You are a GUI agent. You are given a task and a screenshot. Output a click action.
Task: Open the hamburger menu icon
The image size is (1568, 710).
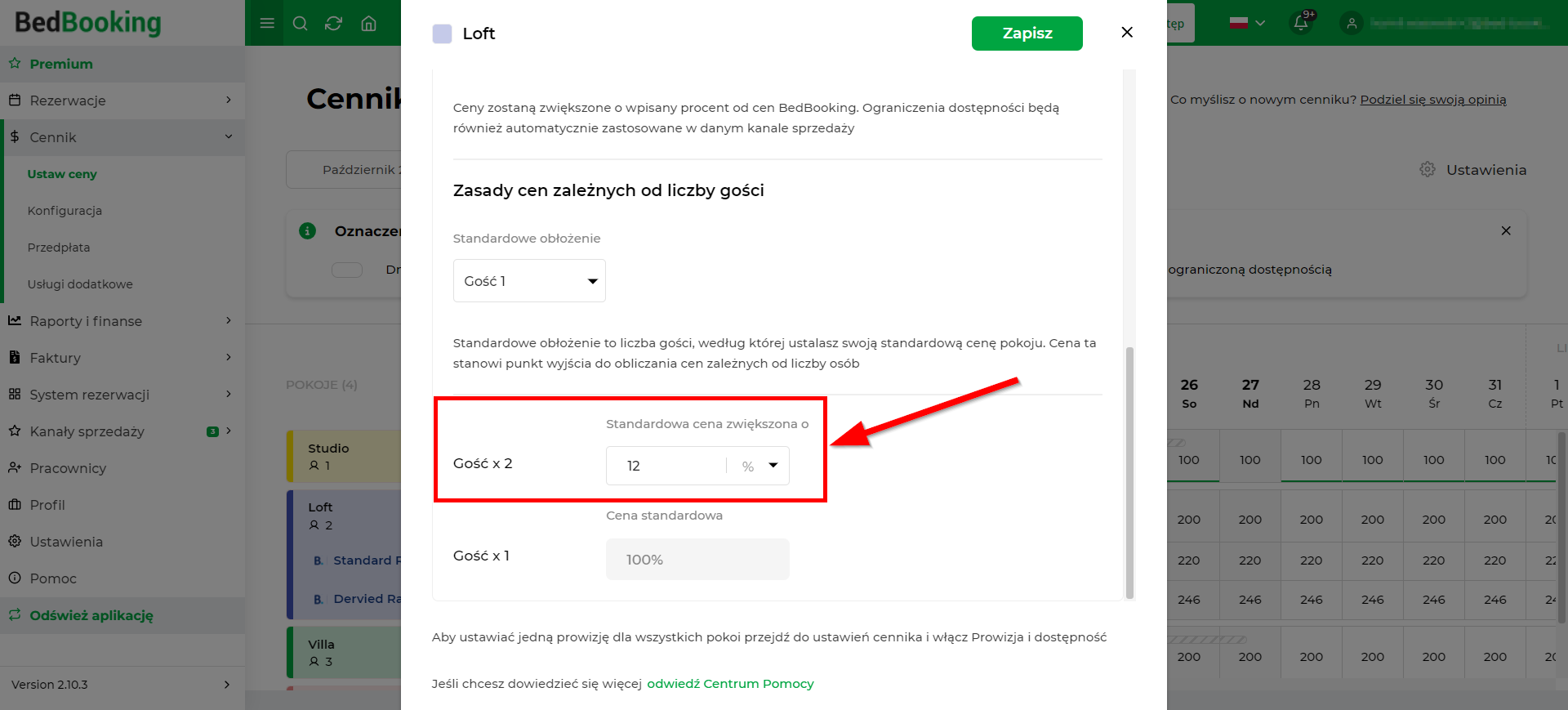[x=267, y=23]
